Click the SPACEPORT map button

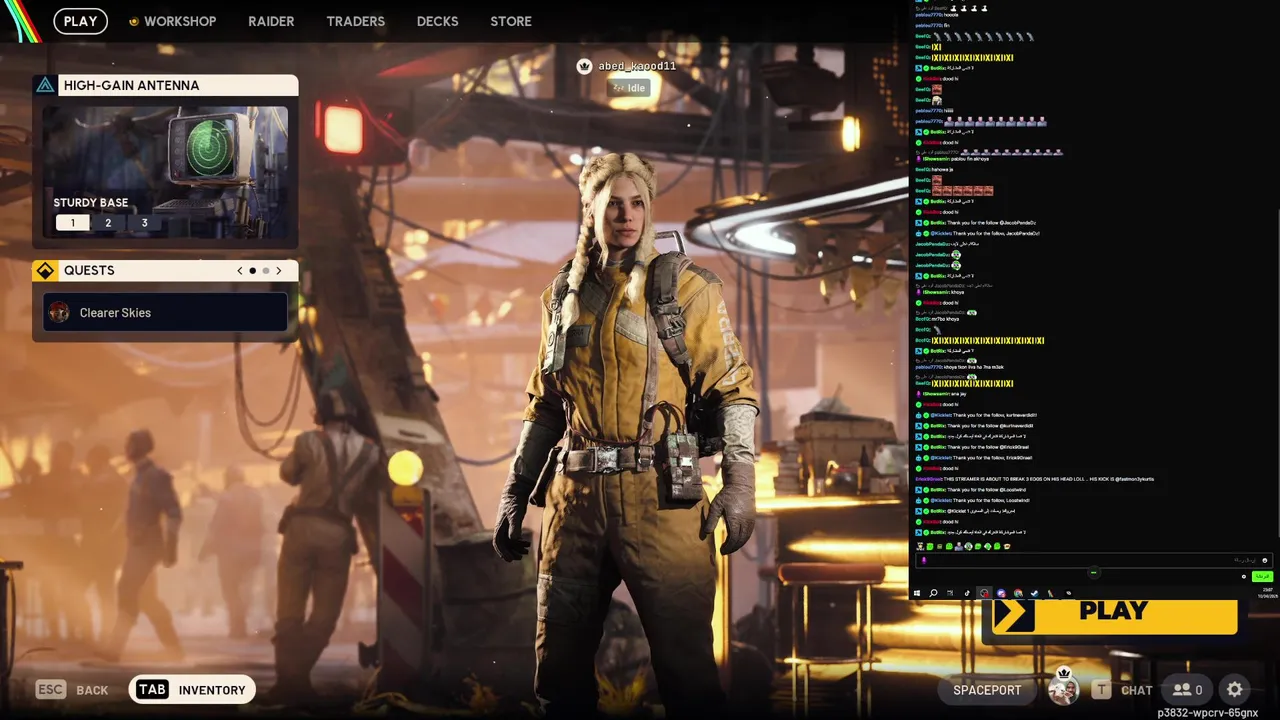987,690
